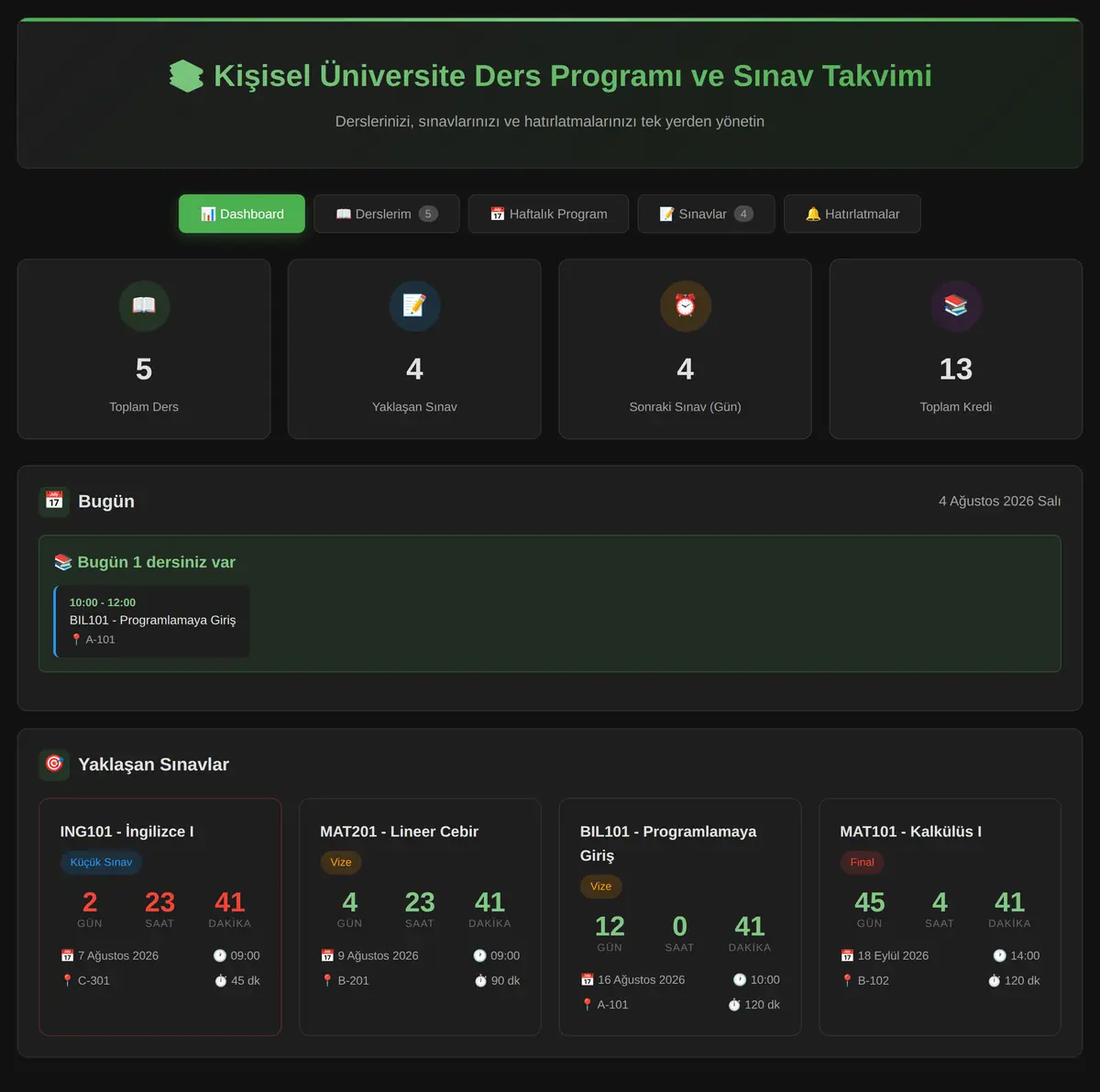Click the memo icon above Yaklaşan Sınav
The height and width of the screenshot is (1092, 1100).
click(x=414, y=305)
